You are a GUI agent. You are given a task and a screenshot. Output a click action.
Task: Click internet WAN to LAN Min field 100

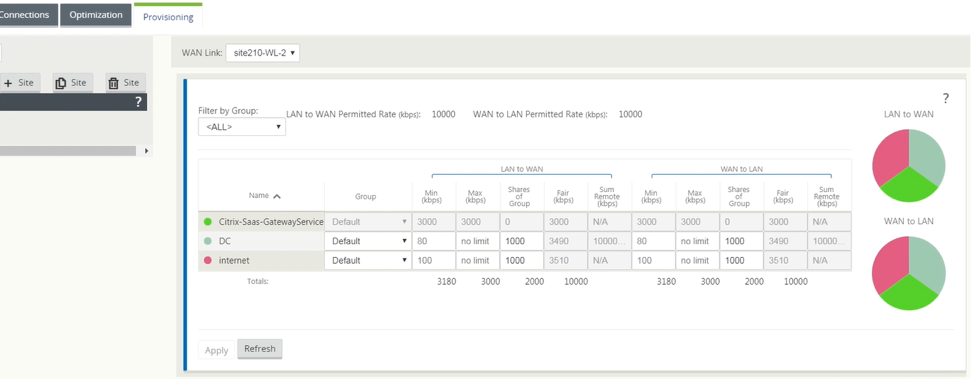coord(653,260)
